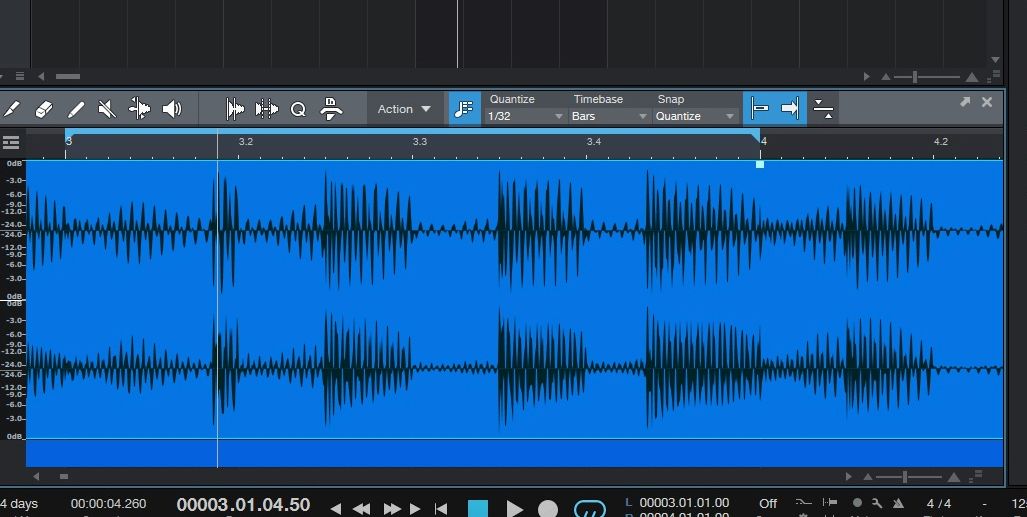
Task: Click the editor zoom corner icon
Action: tap(977, 475)
